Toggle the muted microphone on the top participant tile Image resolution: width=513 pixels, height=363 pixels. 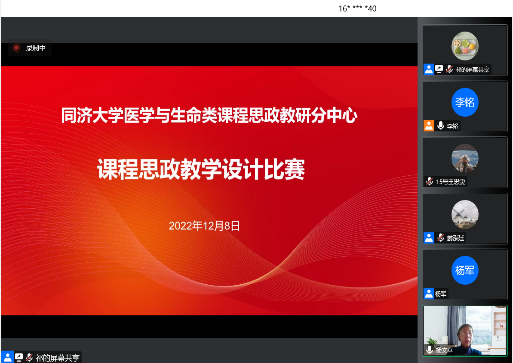(449, 69)
